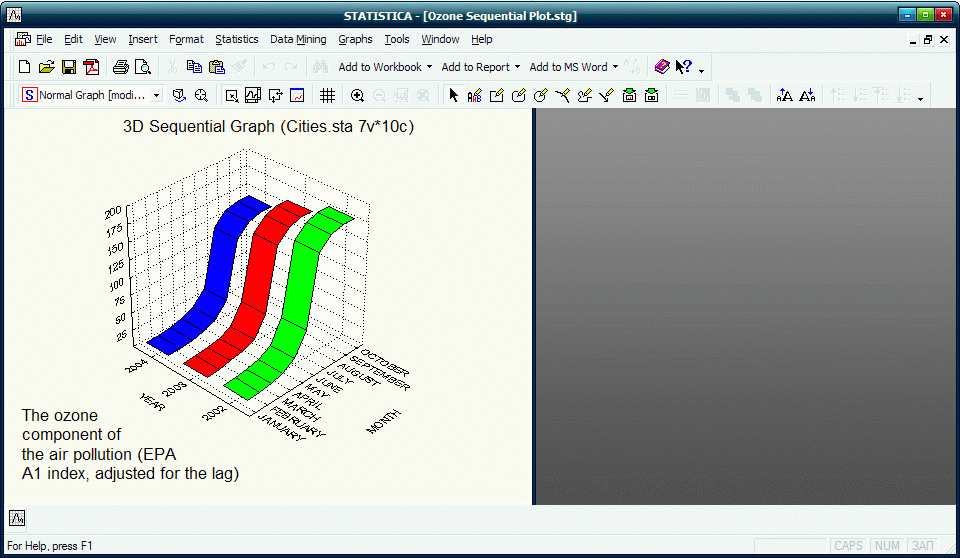Click the Print icon in toolbar
Viewport: 960px width, 558px height.
121,67
